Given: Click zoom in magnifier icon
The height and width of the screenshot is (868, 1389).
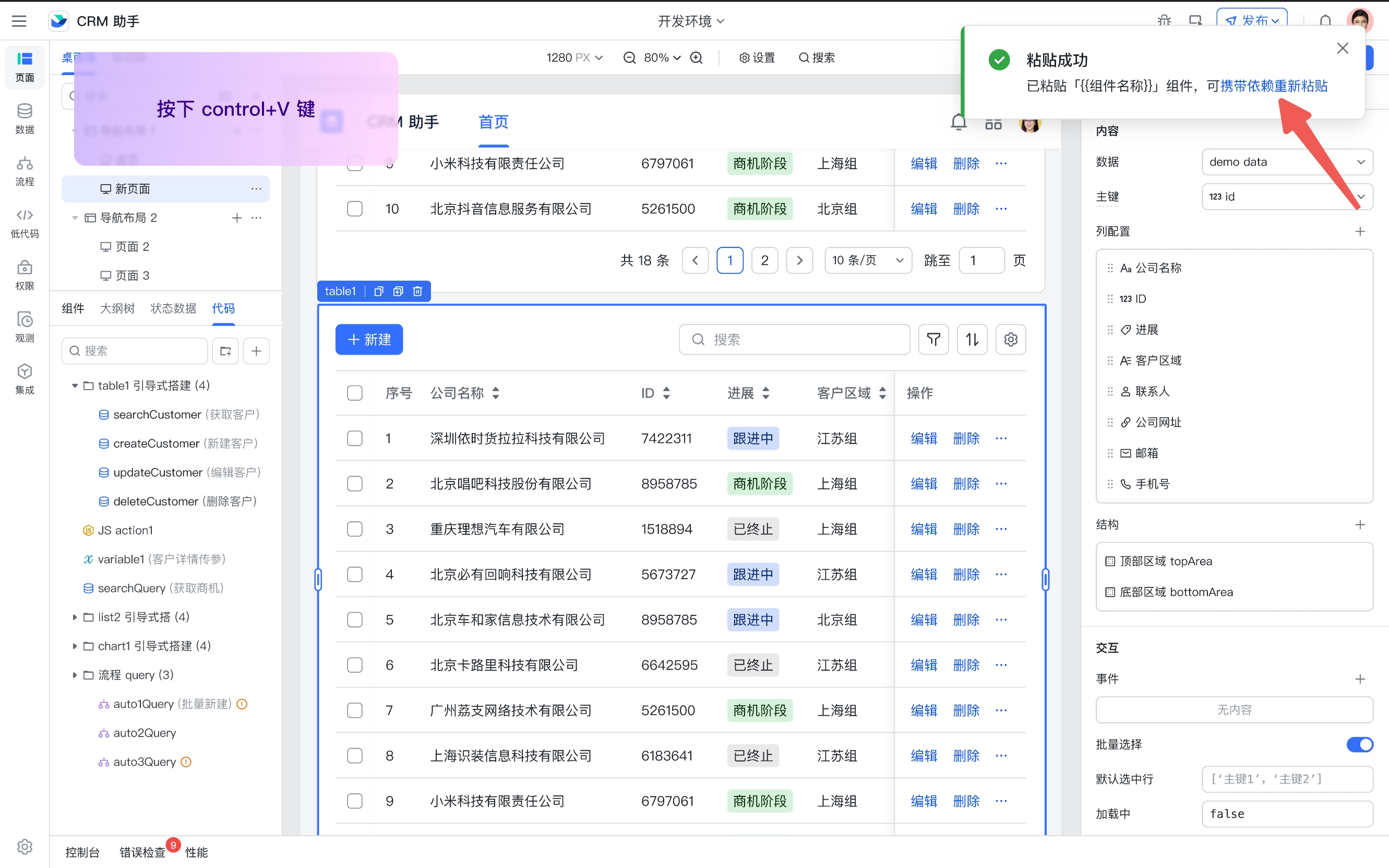Looking at the screenshot, I should tap(696, 57).
